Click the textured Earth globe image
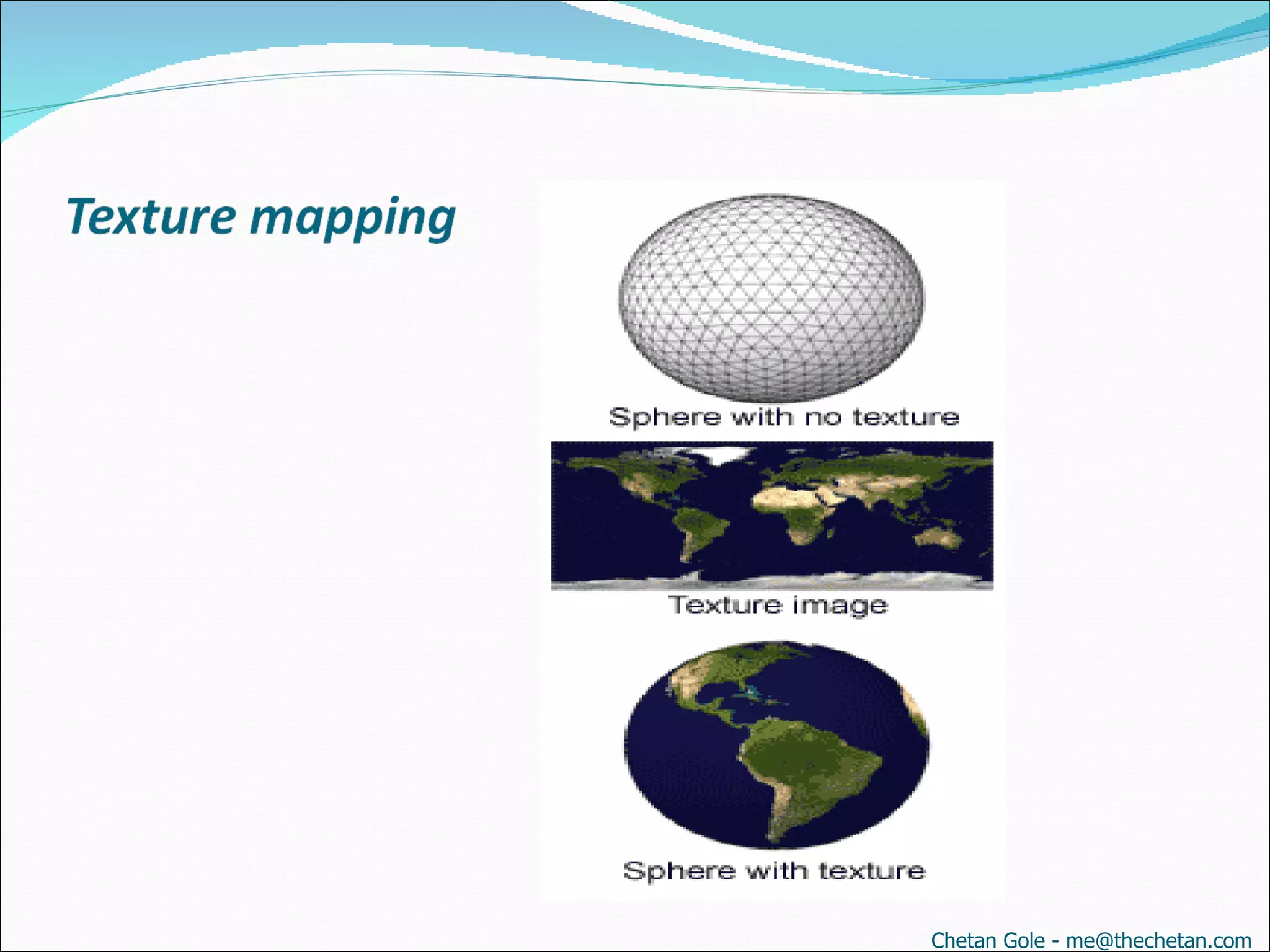This screenshot has width=1270, height=952. click(776, 745)
